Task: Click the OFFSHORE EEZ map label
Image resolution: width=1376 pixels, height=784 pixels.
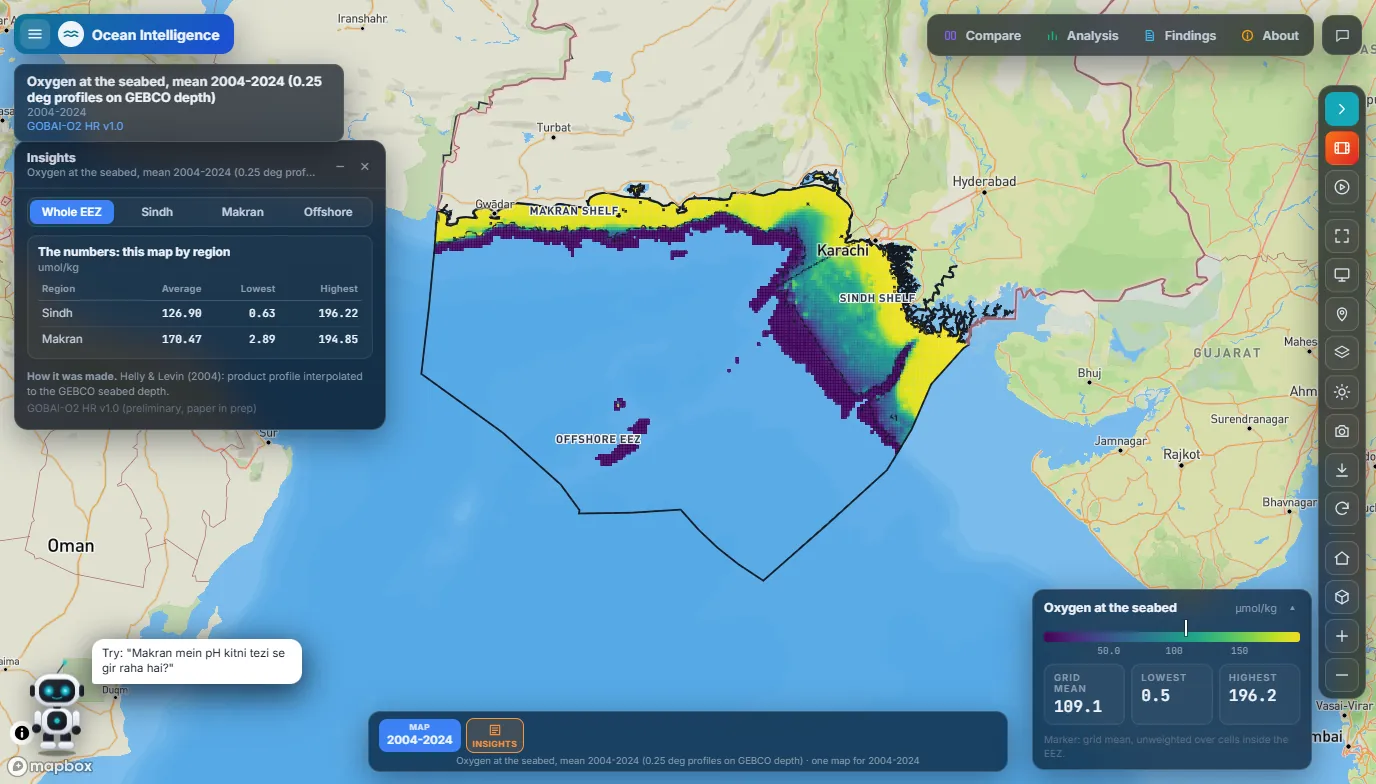Action: coord(598,439)
